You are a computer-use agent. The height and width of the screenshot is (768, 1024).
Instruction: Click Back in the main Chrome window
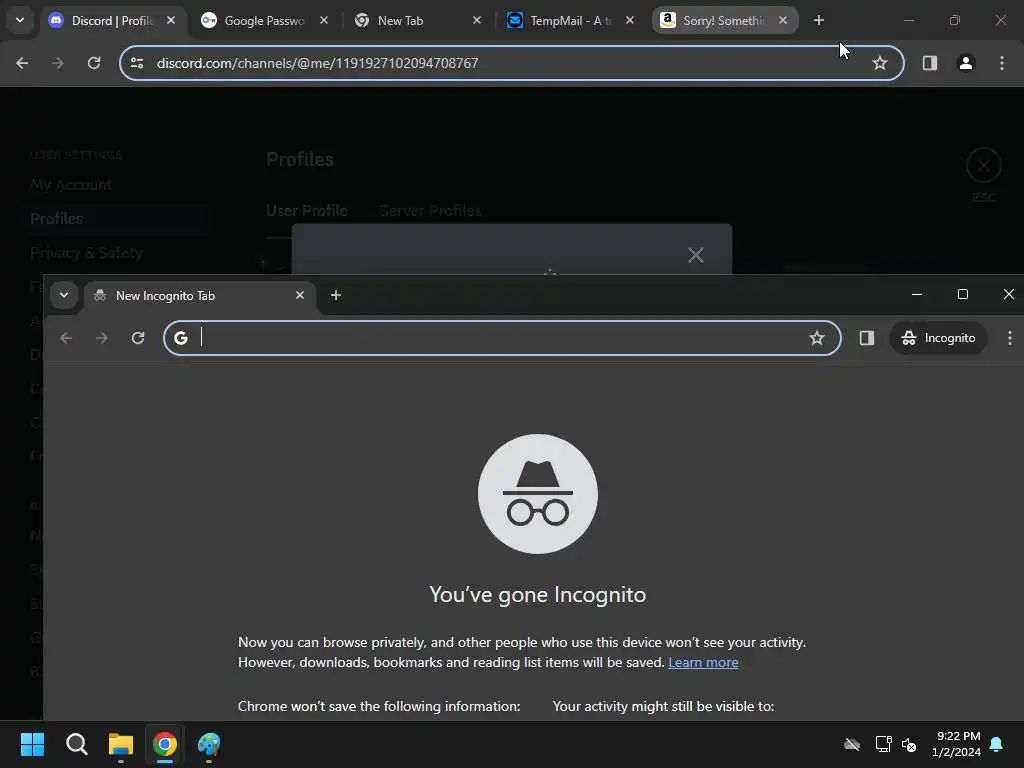22,63
